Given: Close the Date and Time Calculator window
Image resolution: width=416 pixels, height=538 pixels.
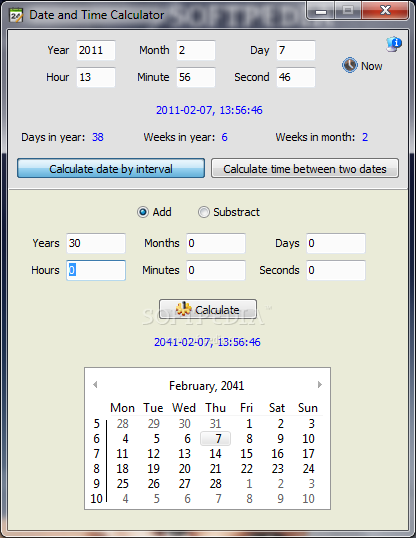Looking at the screenshot, I should click(x=385, y=11).
